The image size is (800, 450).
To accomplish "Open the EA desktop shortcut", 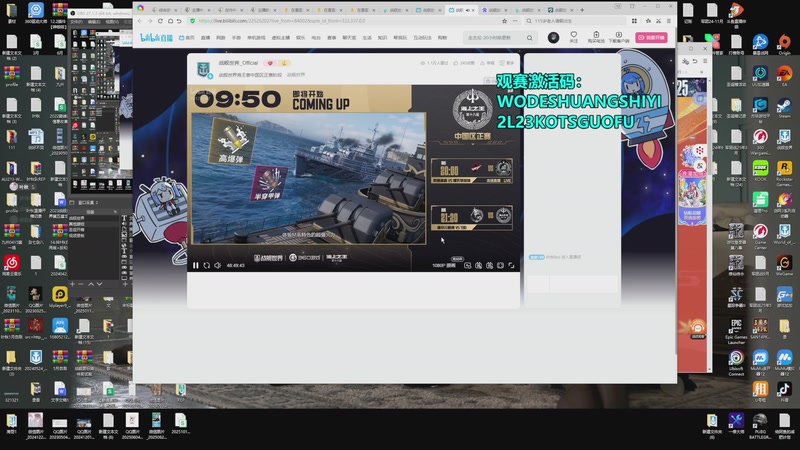I will point(784,76).
